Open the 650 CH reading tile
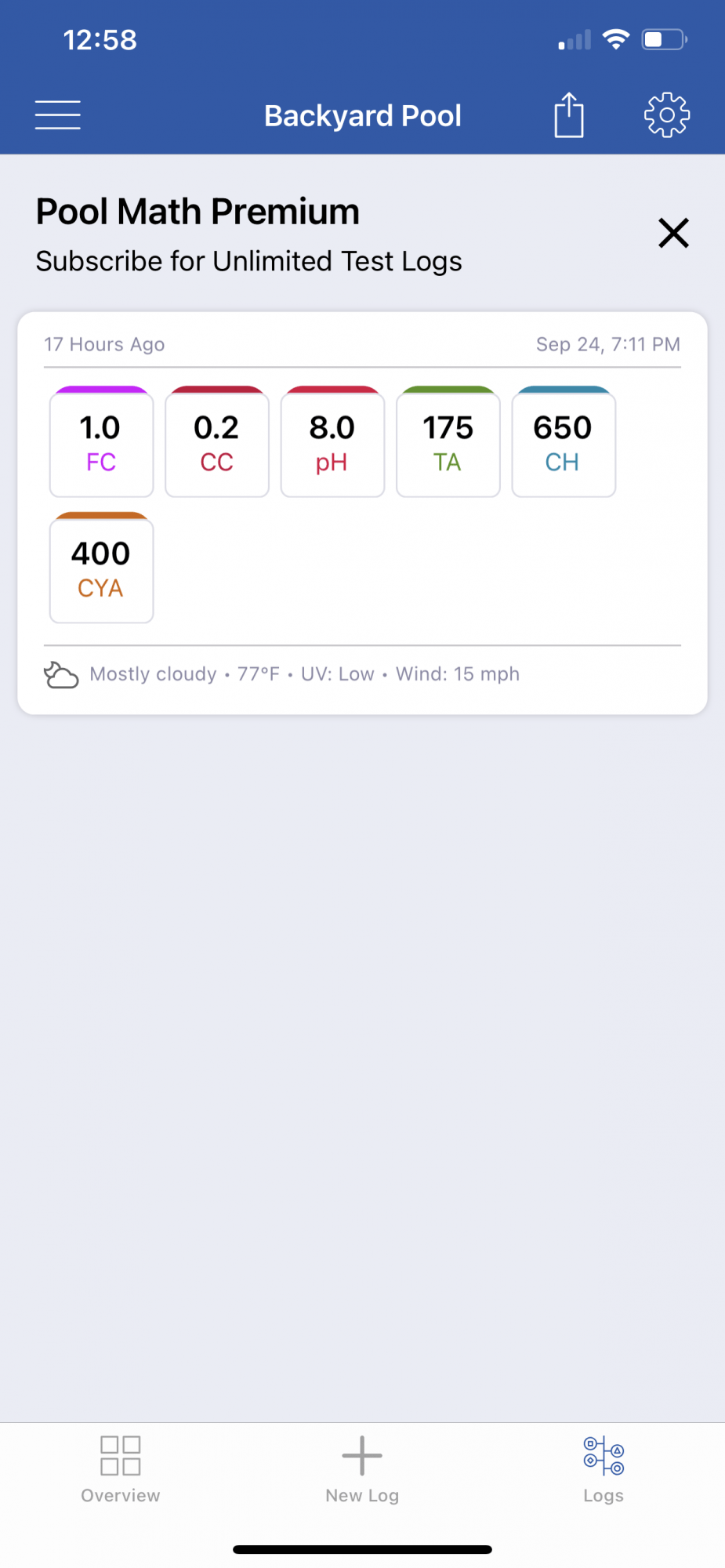The height and width of the screenshot is (1568, 725). 564,442
